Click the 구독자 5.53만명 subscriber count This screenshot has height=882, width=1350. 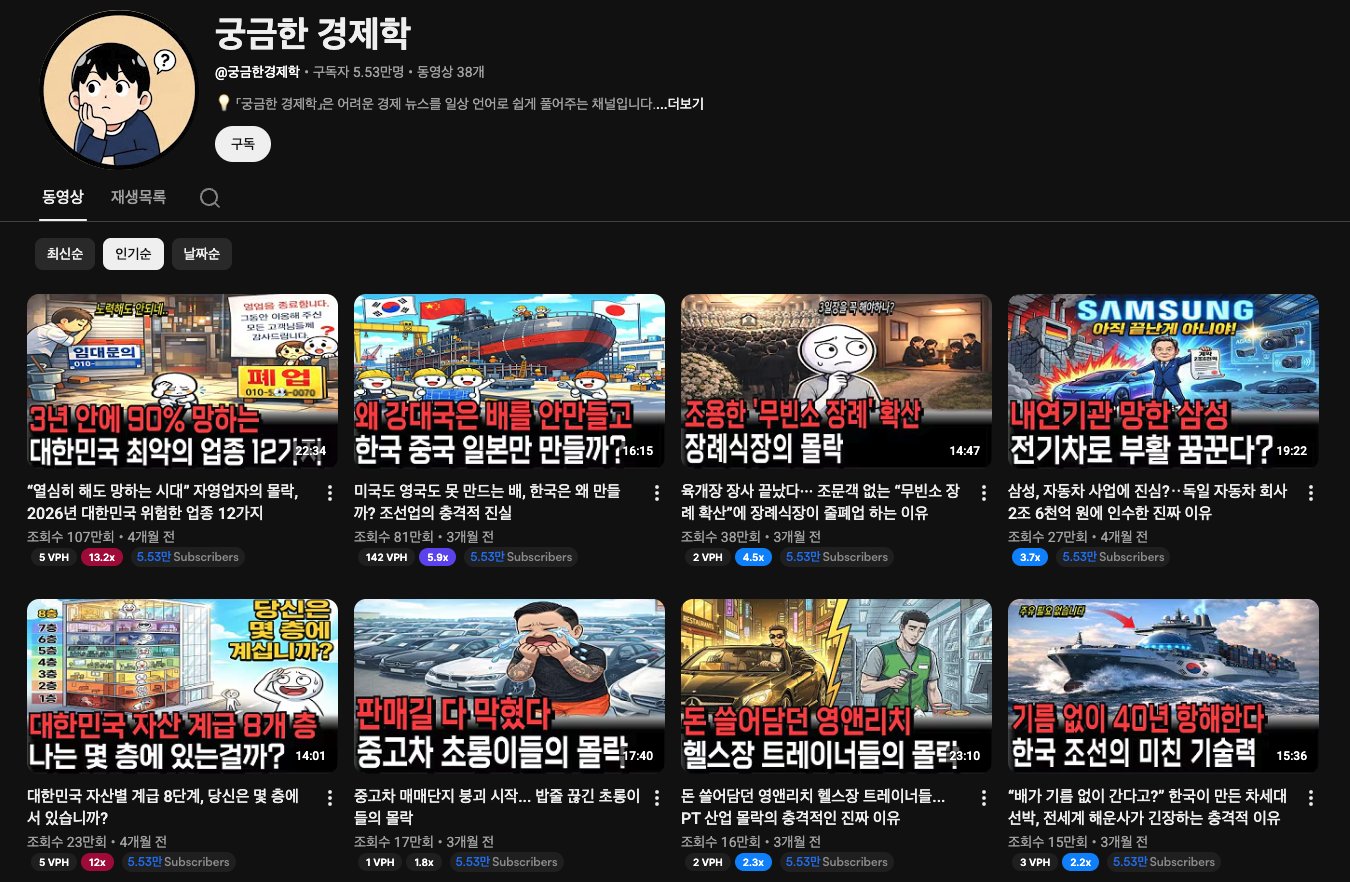pos(358,72)
